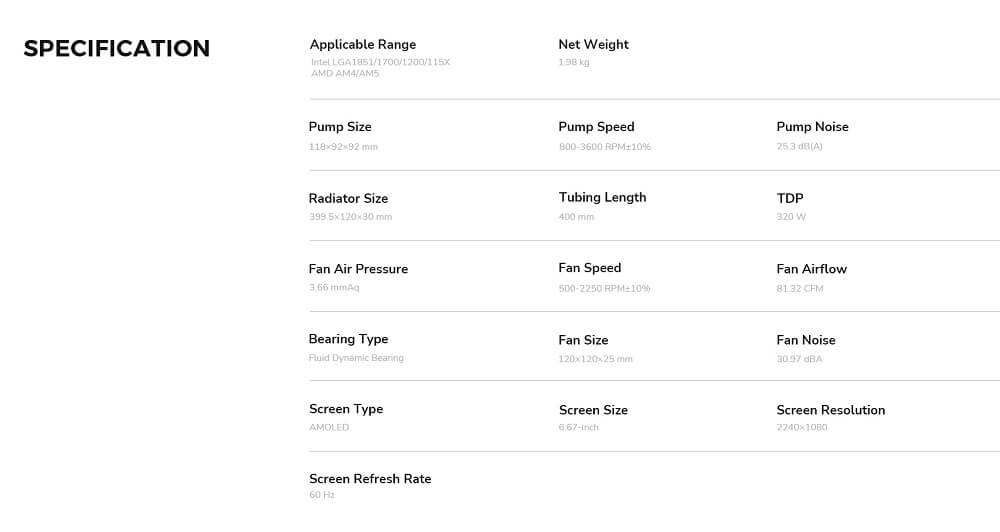Screen dimensions: 1000x532
Task: Click the Pump Noise label
Action: tap(812, 127)
